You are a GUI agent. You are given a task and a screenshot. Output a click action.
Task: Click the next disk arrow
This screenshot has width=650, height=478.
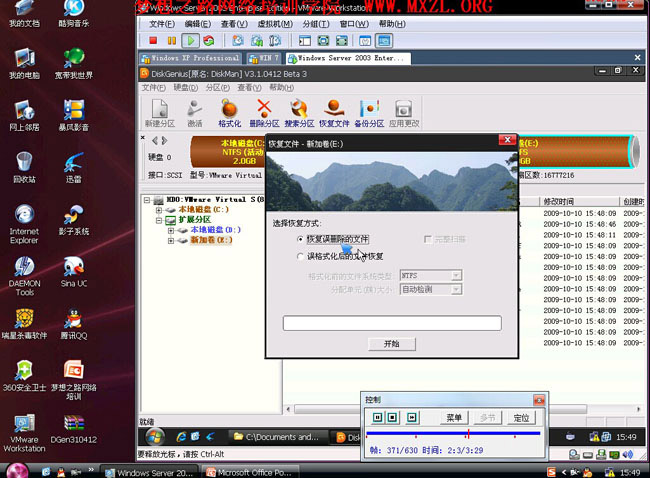[x=165, y=141]
